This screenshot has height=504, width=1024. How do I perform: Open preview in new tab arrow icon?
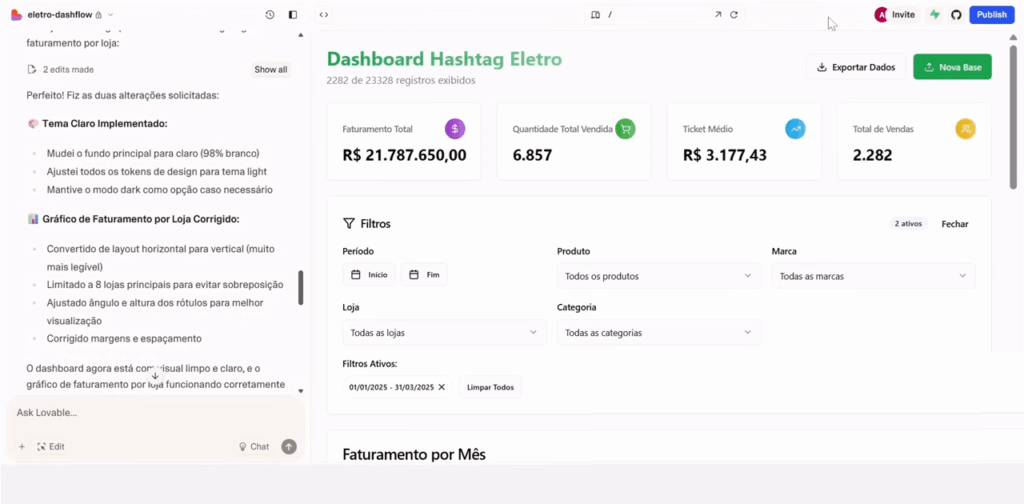(x=718, y=14)
